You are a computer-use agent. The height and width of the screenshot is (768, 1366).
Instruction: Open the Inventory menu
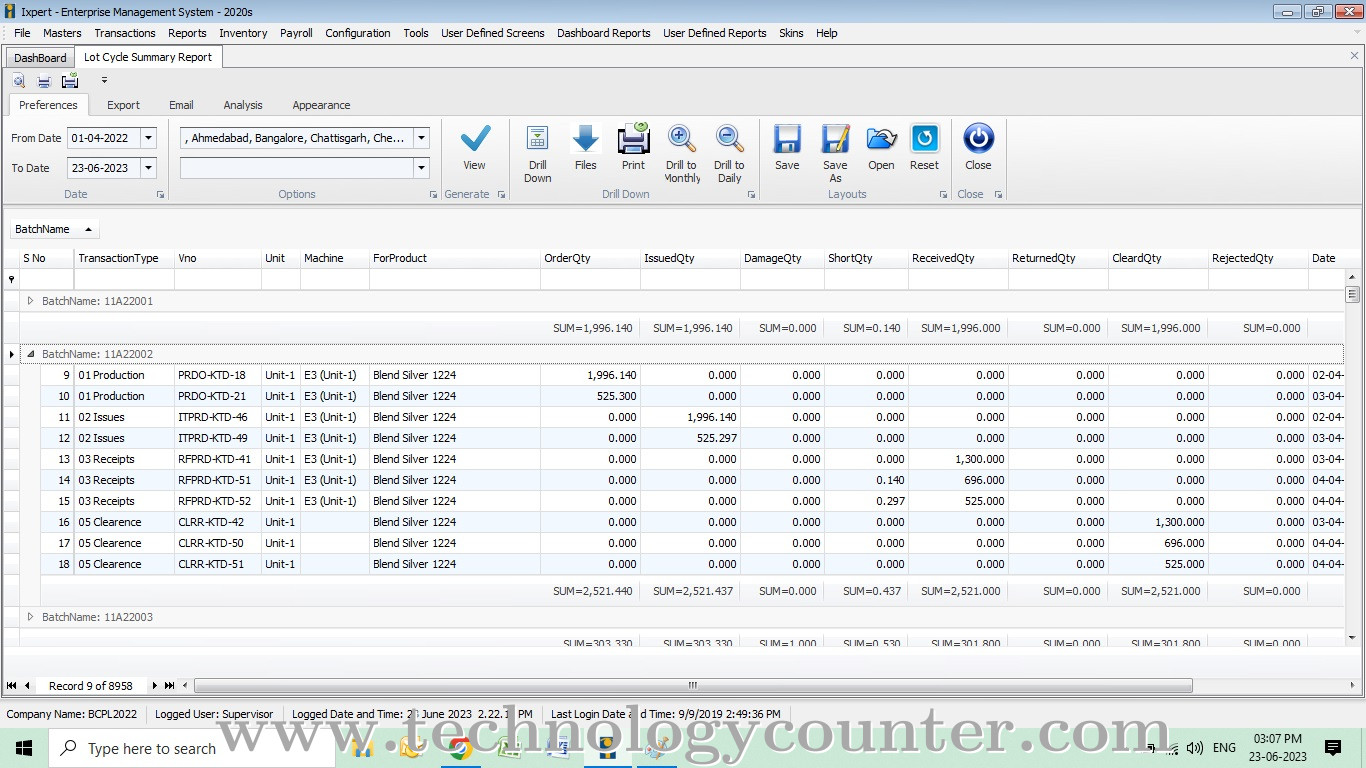243,33
